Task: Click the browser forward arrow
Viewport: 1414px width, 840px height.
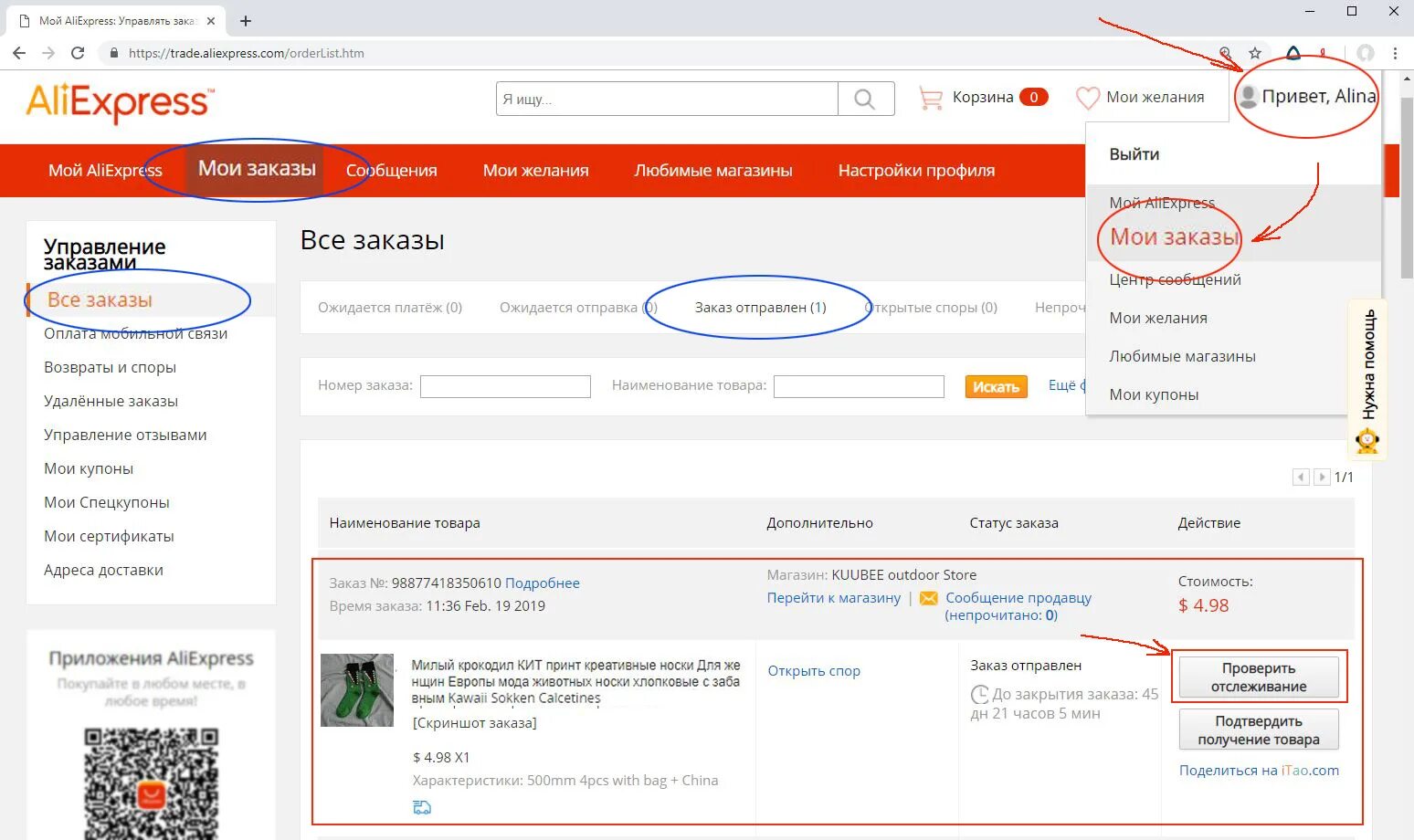Action: (x=48, y=53)
